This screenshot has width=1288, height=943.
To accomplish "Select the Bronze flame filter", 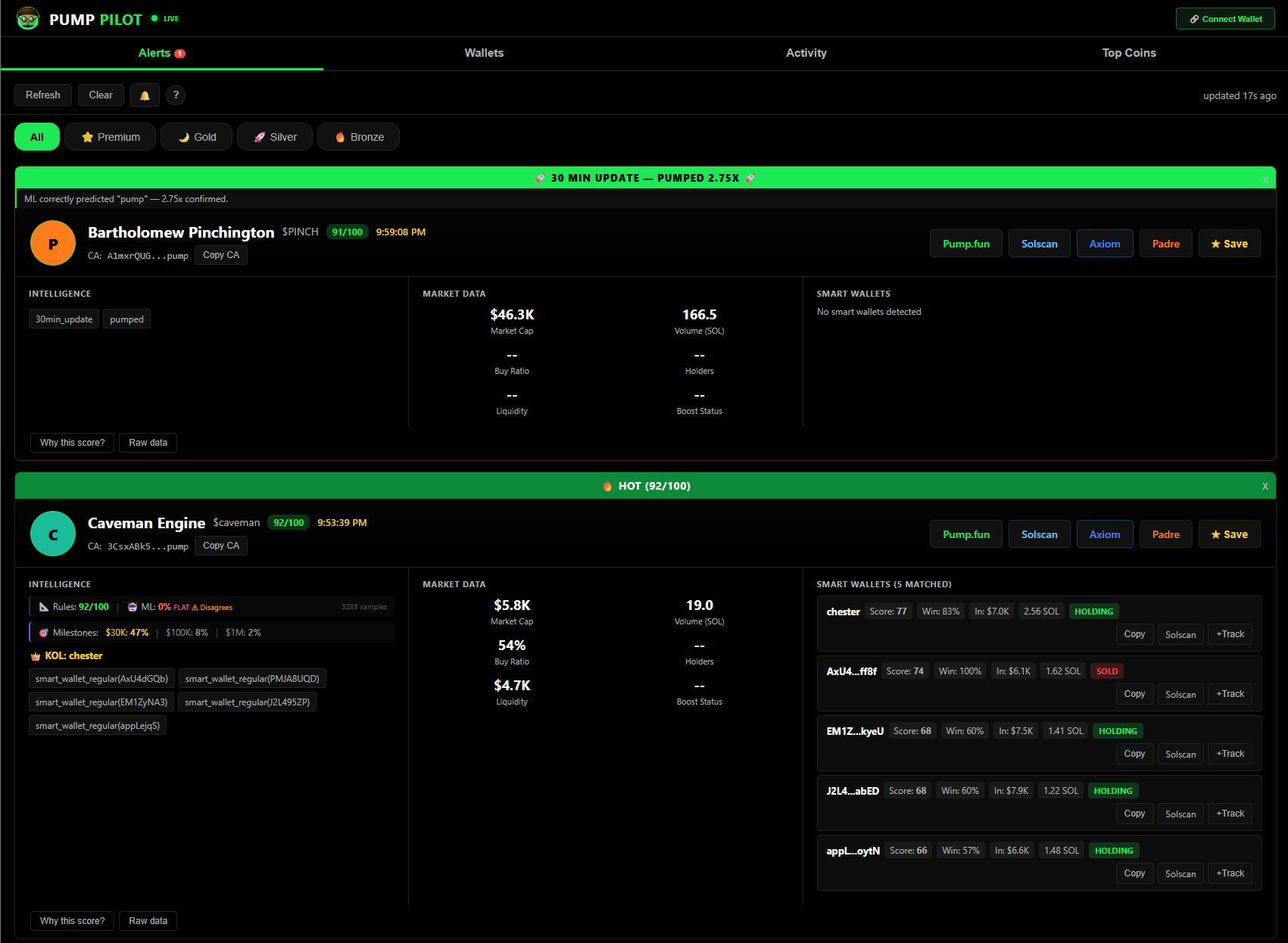I will coord(358,136).
